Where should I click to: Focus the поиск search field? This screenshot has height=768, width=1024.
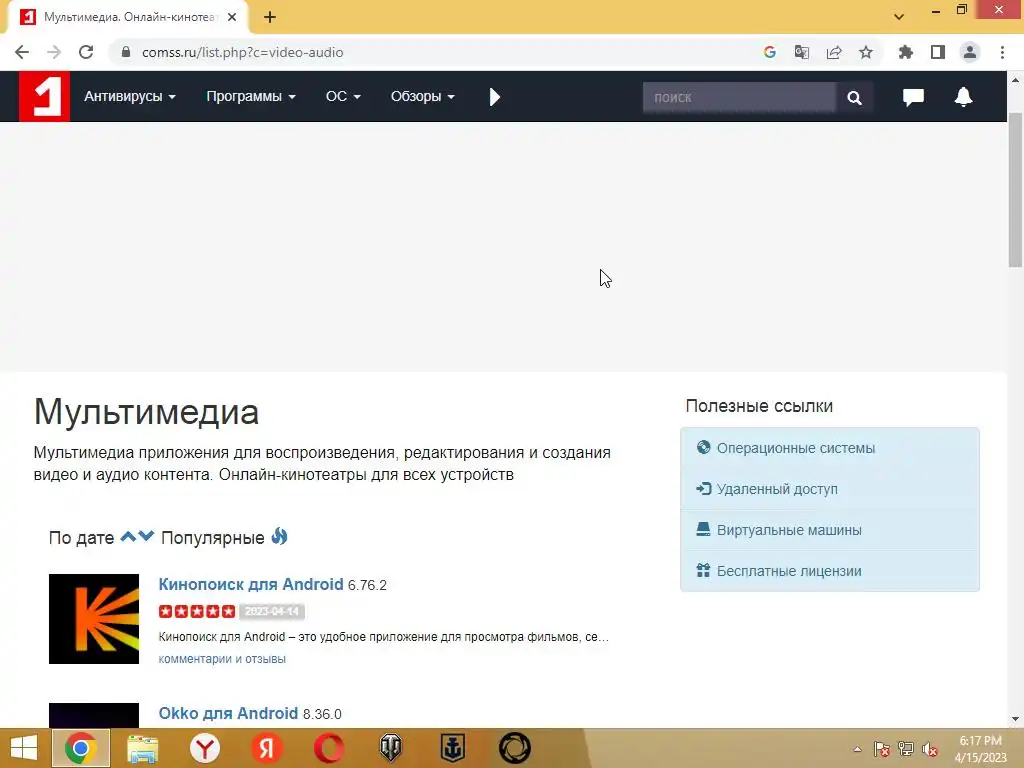click(x=739, y=97)
